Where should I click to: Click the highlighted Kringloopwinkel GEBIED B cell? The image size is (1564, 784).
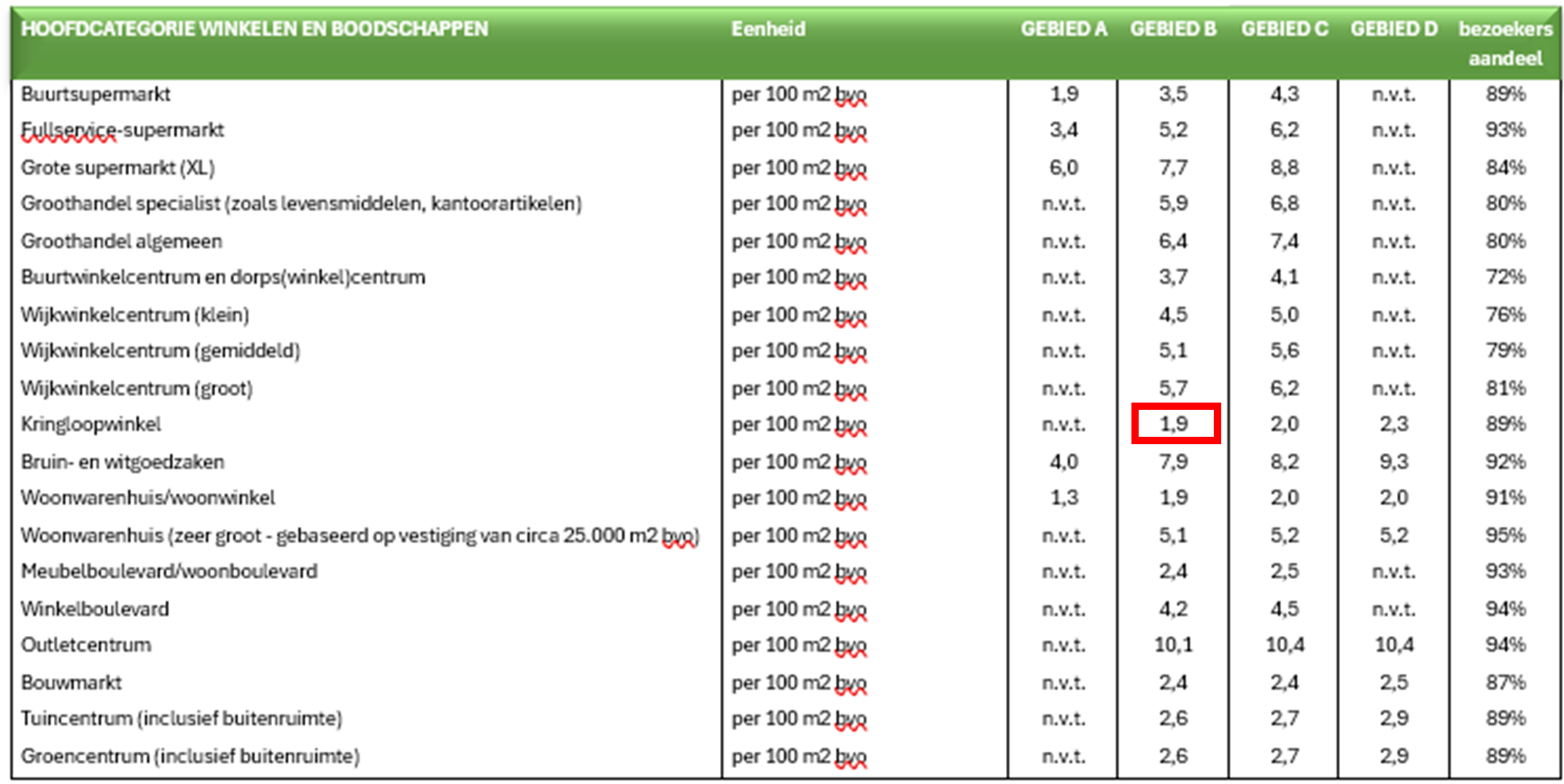(1174, 424)
